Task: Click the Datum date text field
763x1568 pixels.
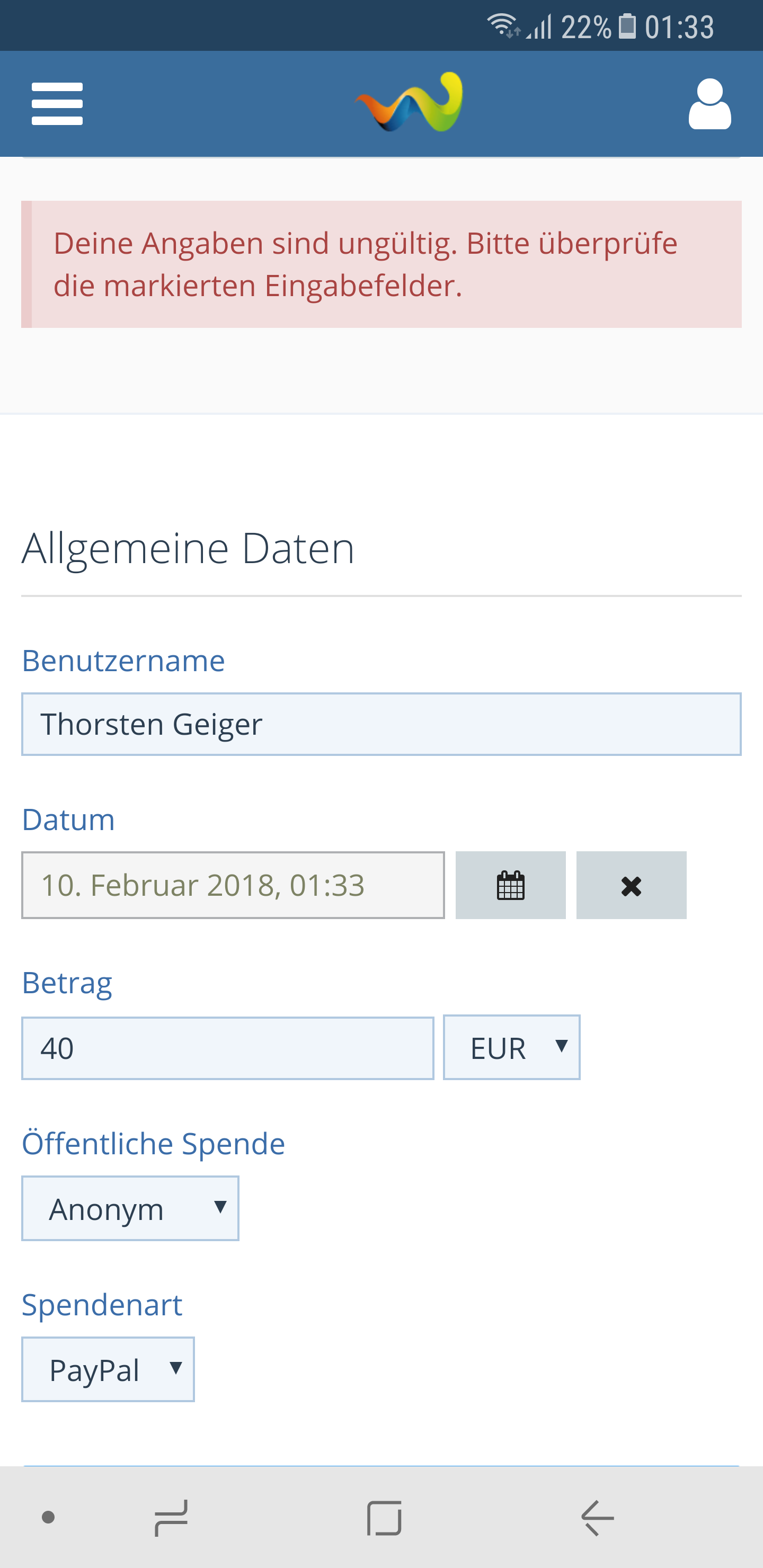Action: [233, 885]
